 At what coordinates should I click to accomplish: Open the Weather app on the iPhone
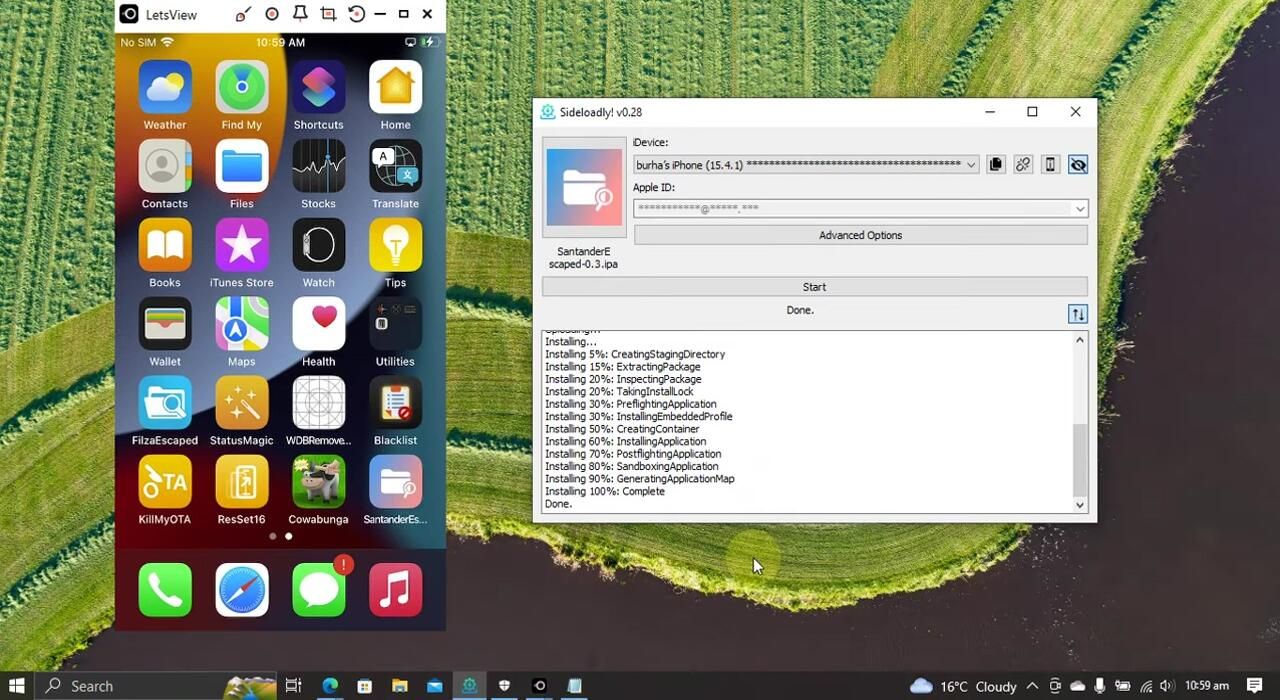[x=165, y=88]
